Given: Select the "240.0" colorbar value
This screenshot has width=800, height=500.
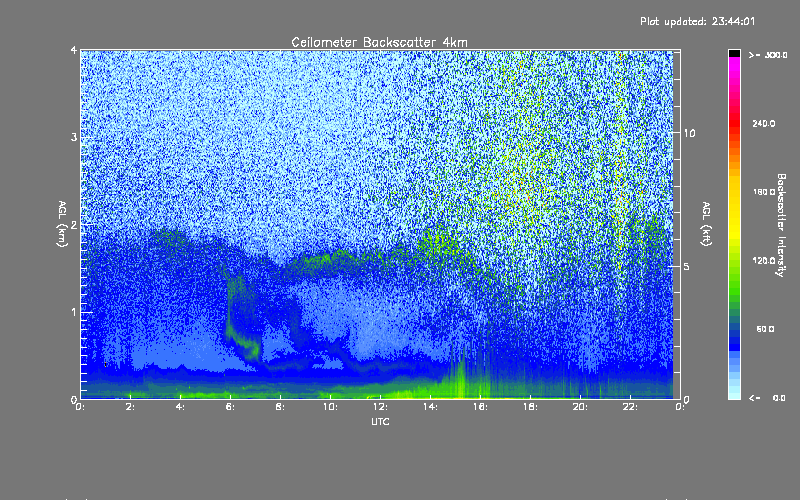Looking at the screenshot, I should click(764, 123).
